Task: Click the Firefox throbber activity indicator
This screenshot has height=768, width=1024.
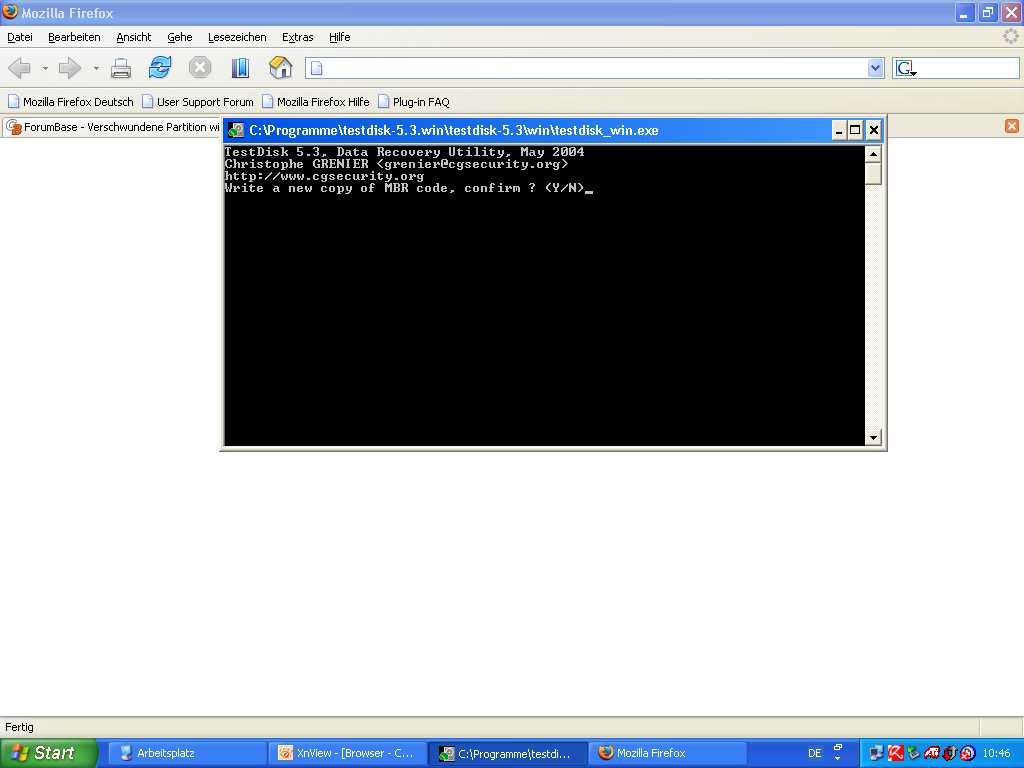Action: click(x=1010, y=37)
